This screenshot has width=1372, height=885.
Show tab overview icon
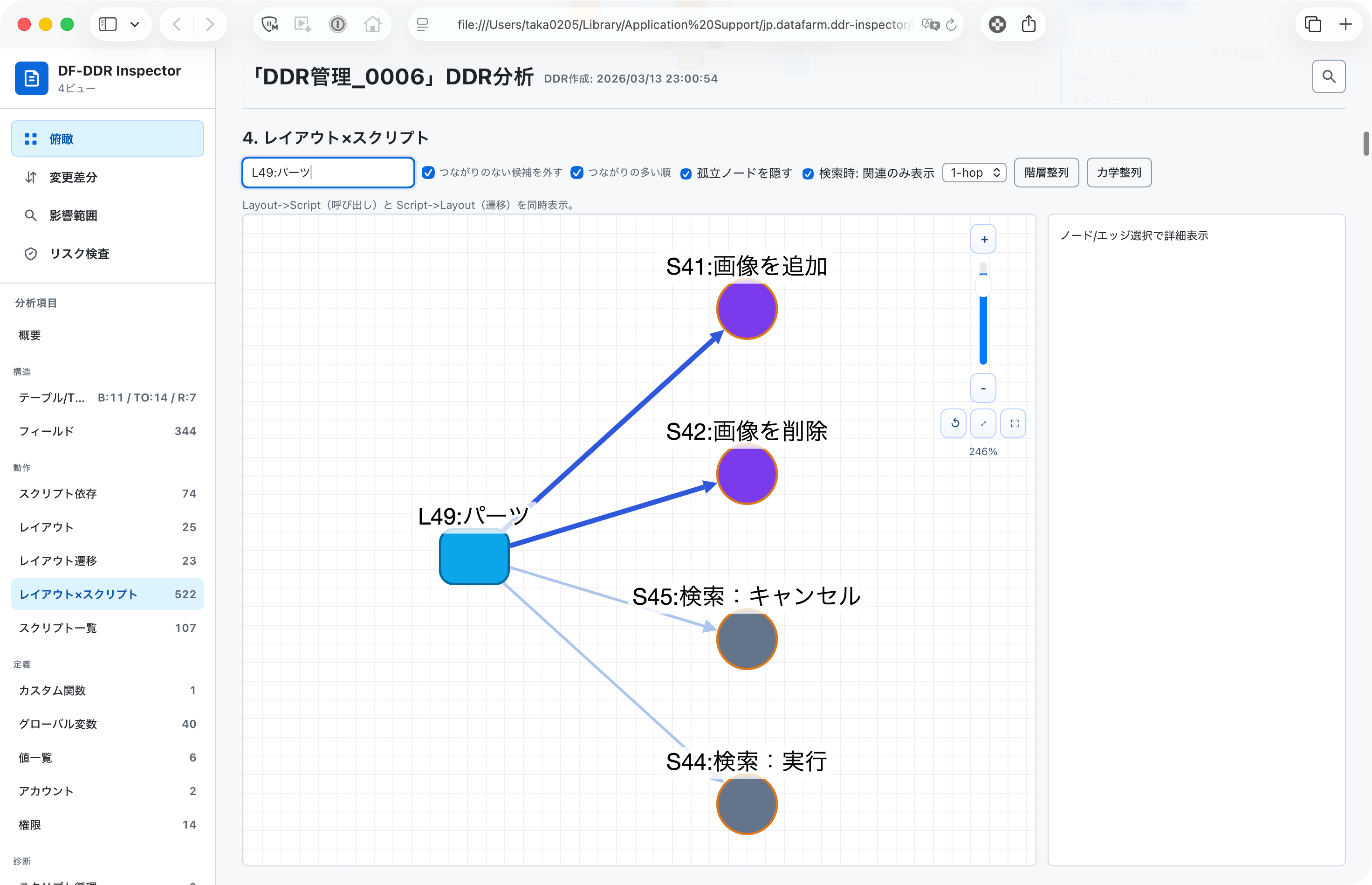click(x=1313, y=24)
